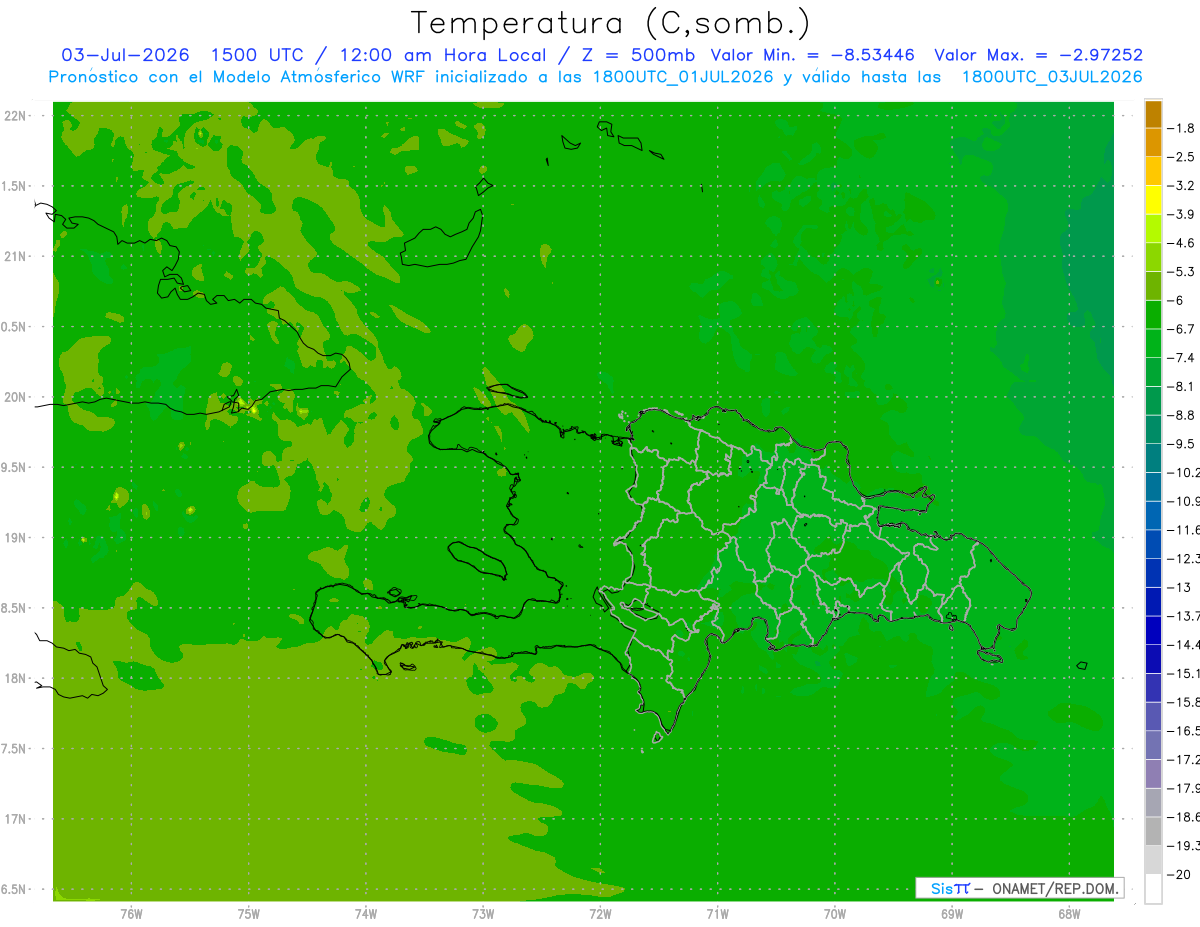Click 'Valor Max. = -2.97252' text
This screenshot has width=1200, height=927.
[1038, 55]
